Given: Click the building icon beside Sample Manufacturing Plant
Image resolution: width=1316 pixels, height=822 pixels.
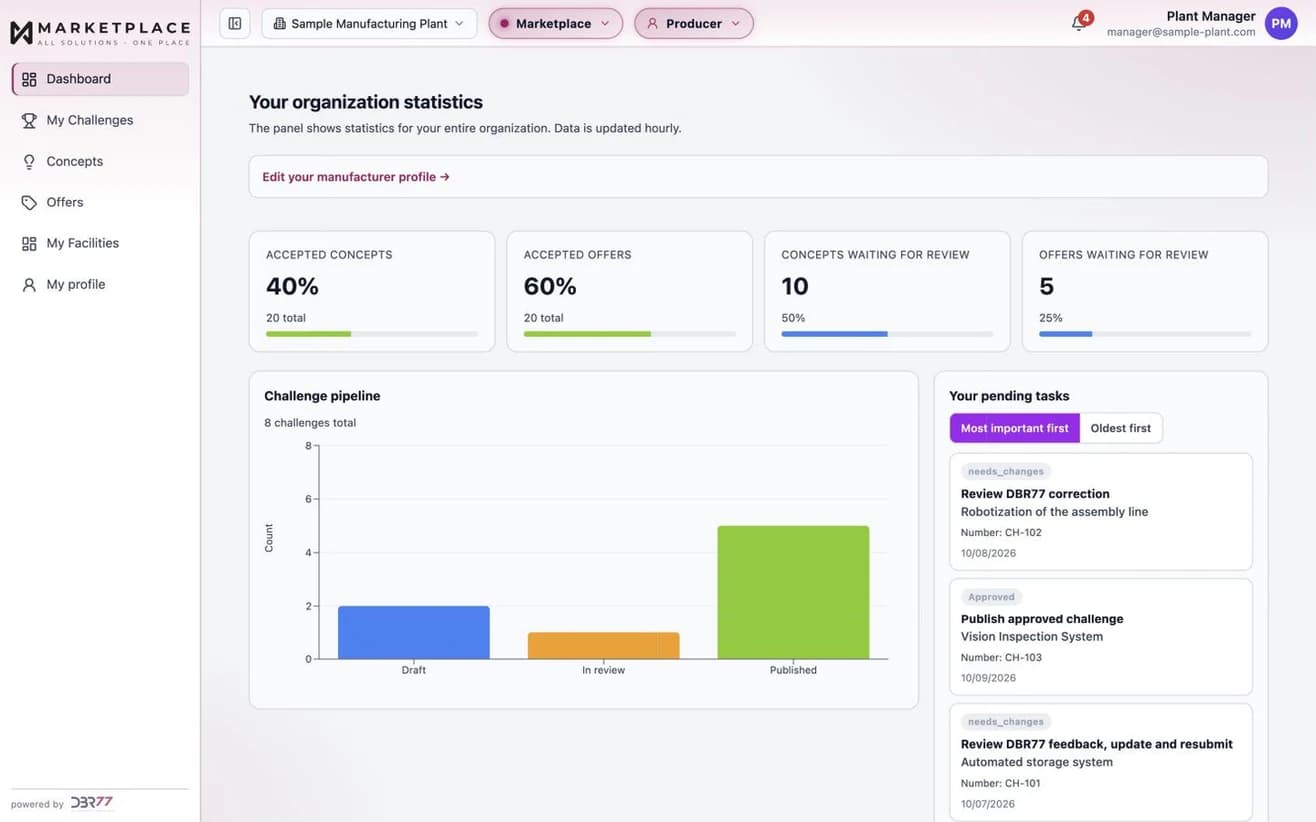Looking at the screenshot, I should point(279,23).
